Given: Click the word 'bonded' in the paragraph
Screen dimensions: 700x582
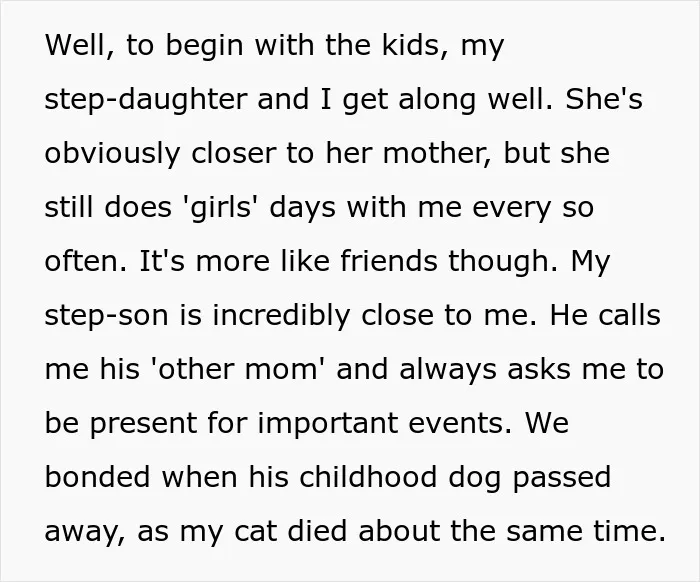Looking at the screenshot, I should (97, 477).
